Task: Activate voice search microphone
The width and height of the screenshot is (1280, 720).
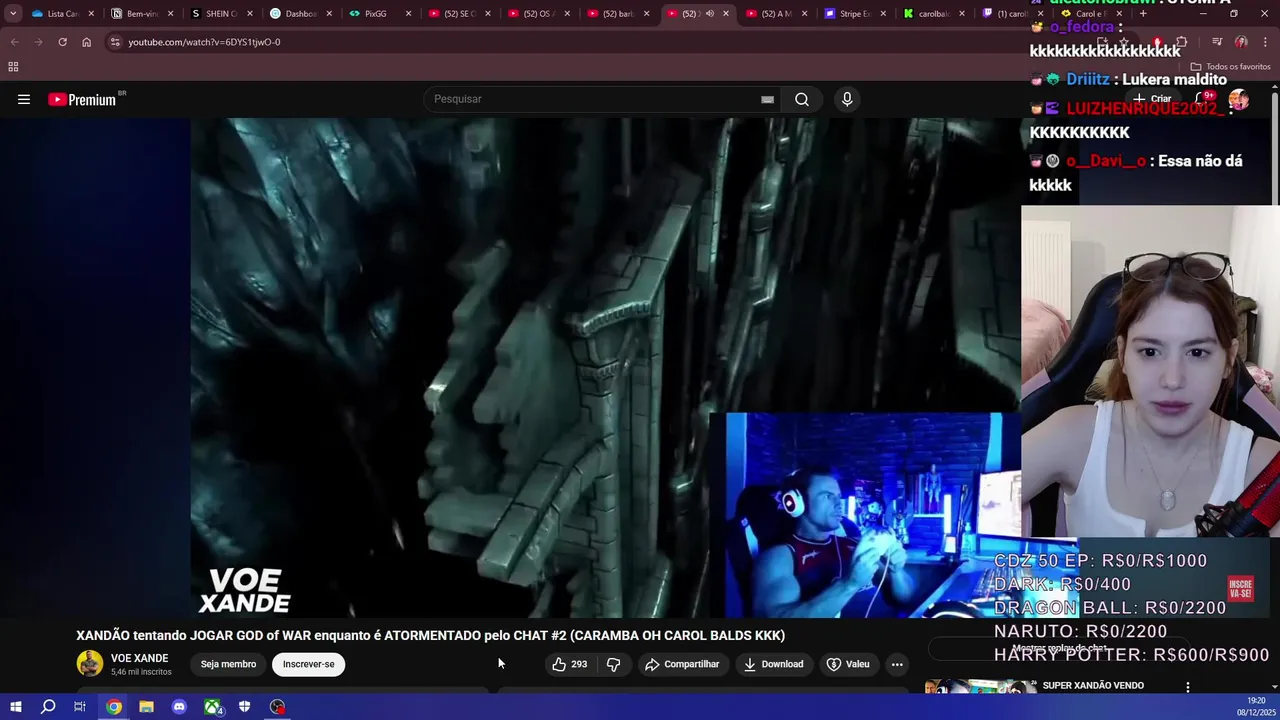Action: 847,99
